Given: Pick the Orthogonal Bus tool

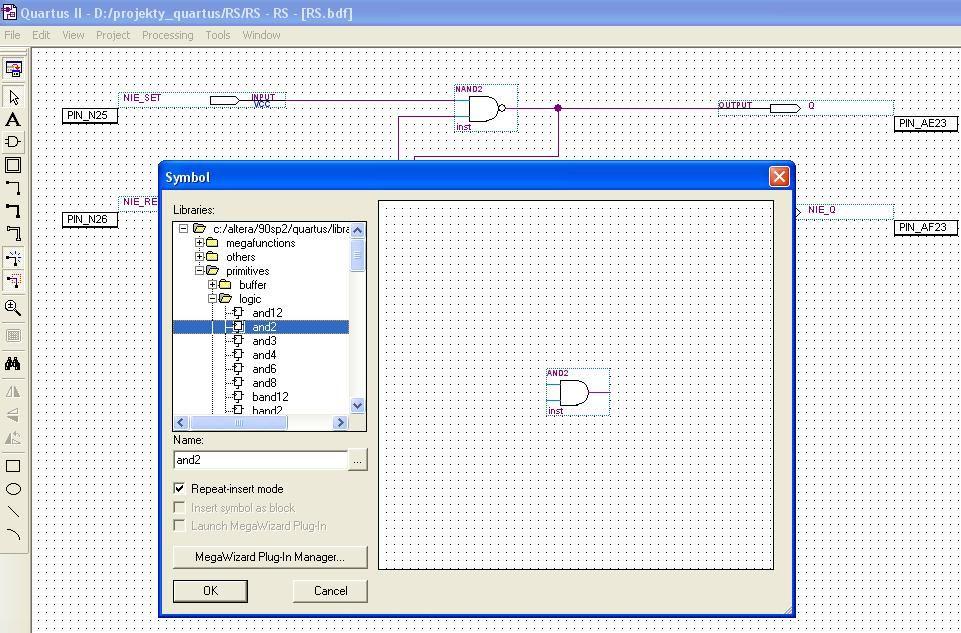Looking at the screenshot, I should click(x=13, y=210).
